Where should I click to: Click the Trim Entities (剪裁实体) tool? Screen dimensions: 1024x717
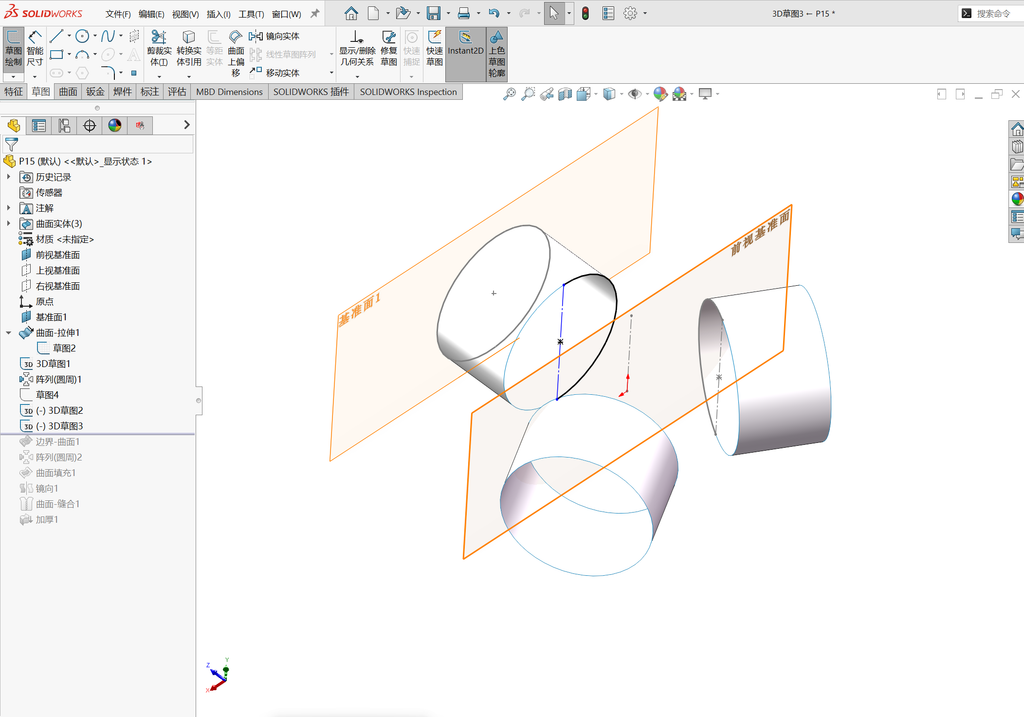(x=159, y=49)
